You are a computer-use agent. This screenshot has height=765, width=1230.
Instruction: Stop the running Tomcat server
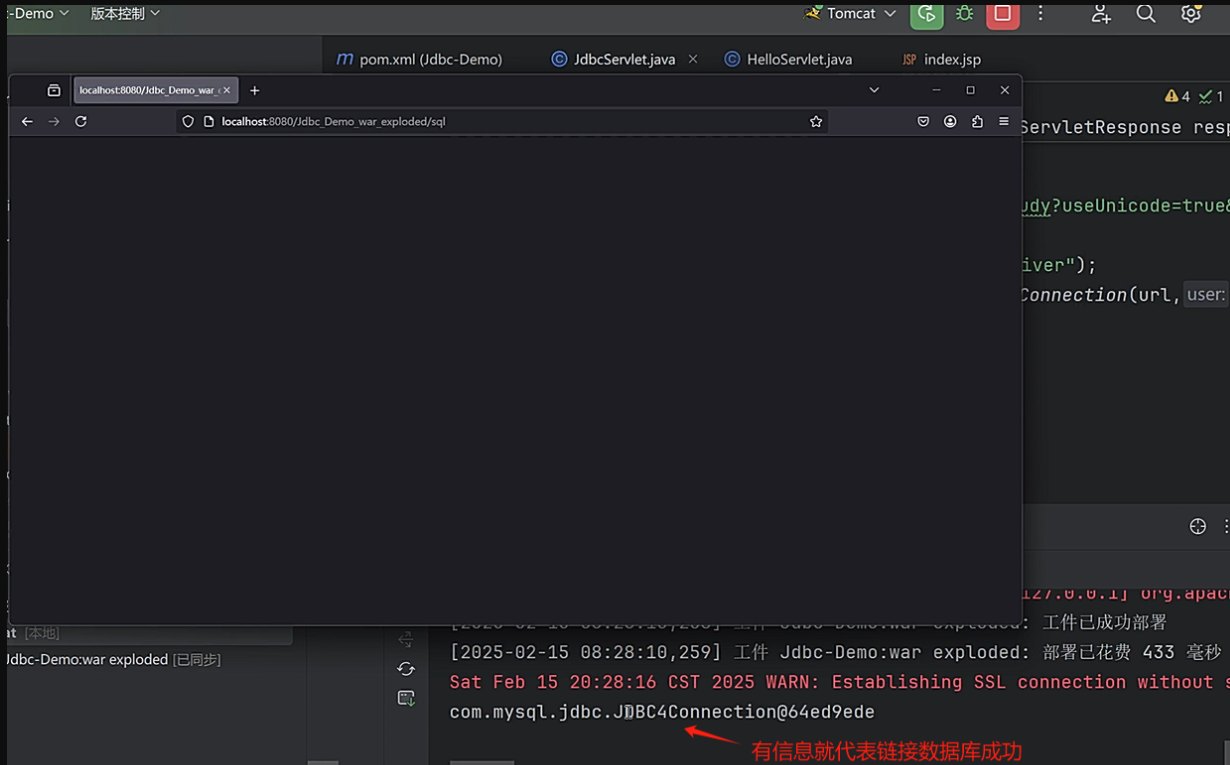click(1003, 14)
